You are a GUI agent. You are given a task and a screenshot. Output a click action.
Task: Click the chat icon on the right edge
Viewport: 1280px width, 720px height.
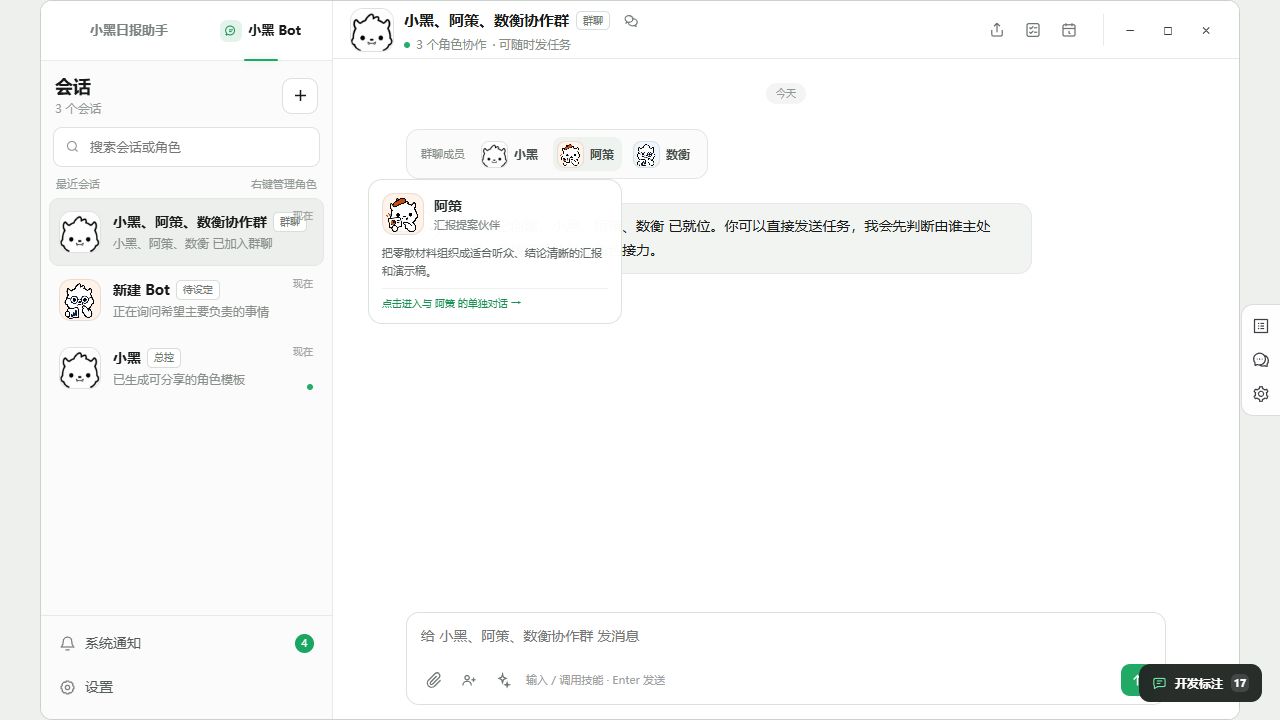(1261, 360)
